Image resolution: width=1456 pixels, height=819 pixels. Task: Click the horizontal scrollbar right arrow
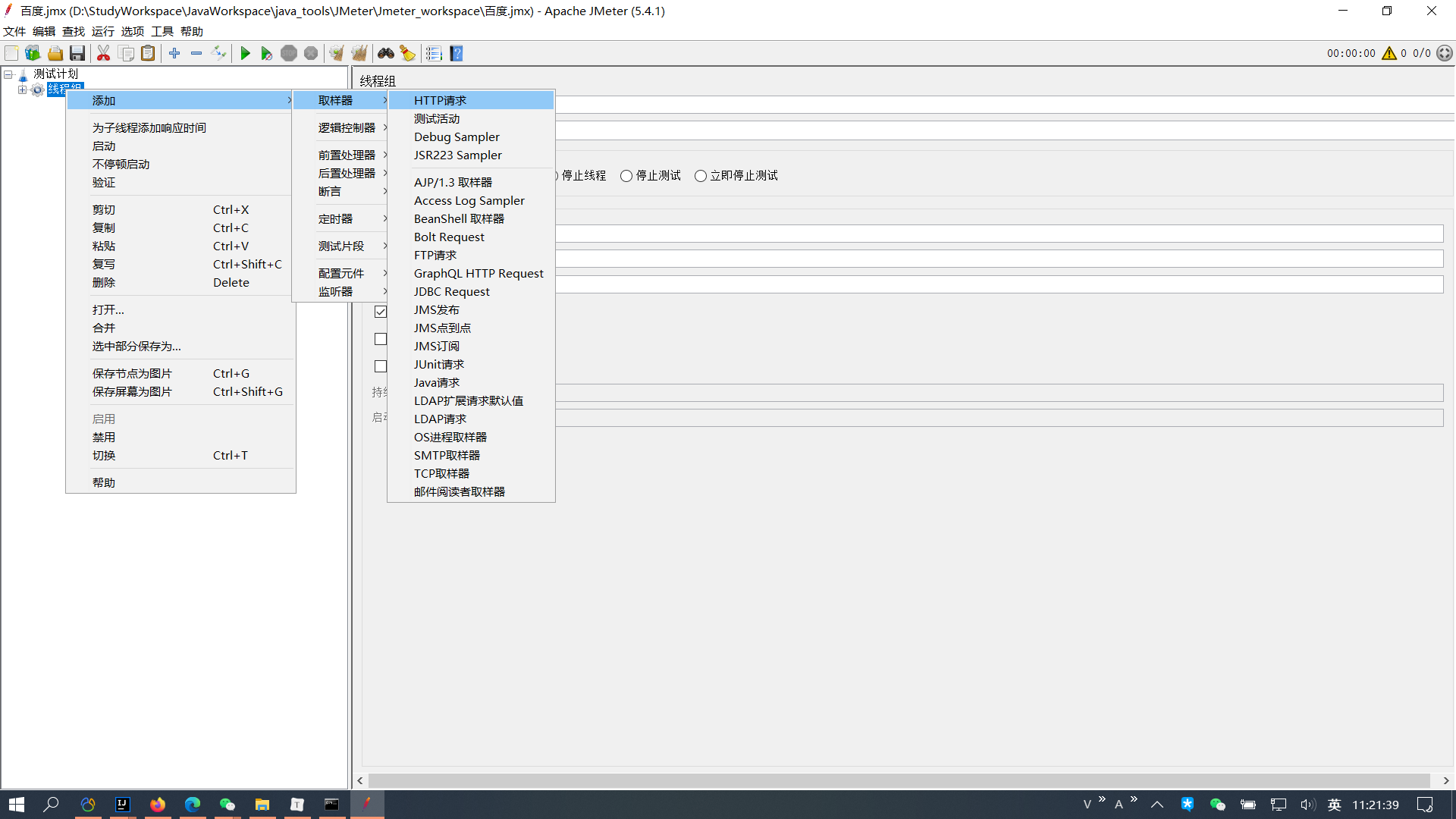coord(1446,780)
